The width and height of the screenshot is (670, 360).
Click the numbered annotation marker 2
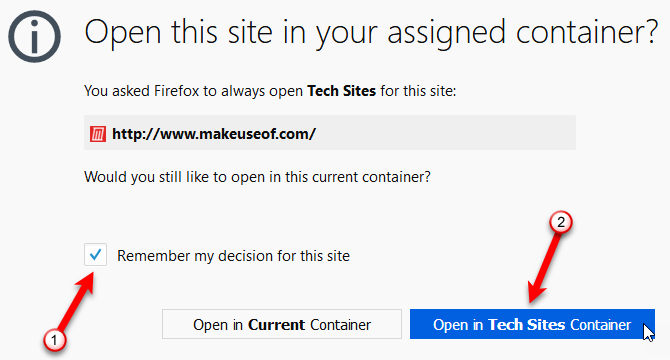pos(561,222)
